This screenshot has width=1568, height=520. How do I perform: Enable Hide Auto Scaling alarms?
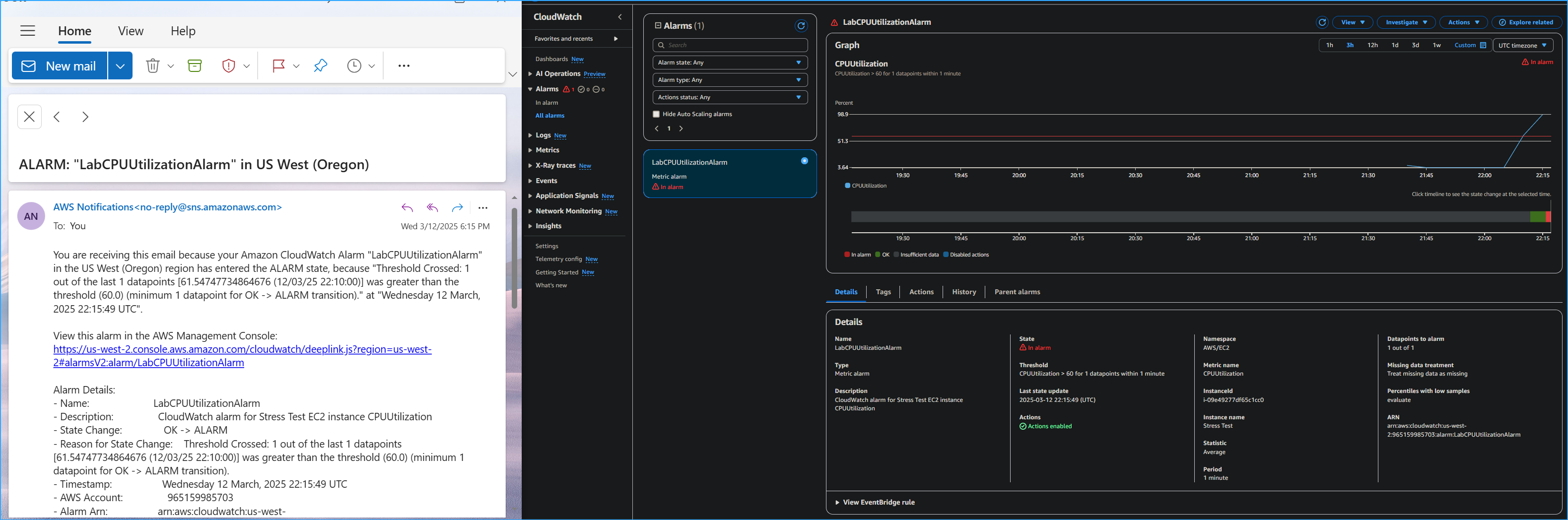[656, 114]
